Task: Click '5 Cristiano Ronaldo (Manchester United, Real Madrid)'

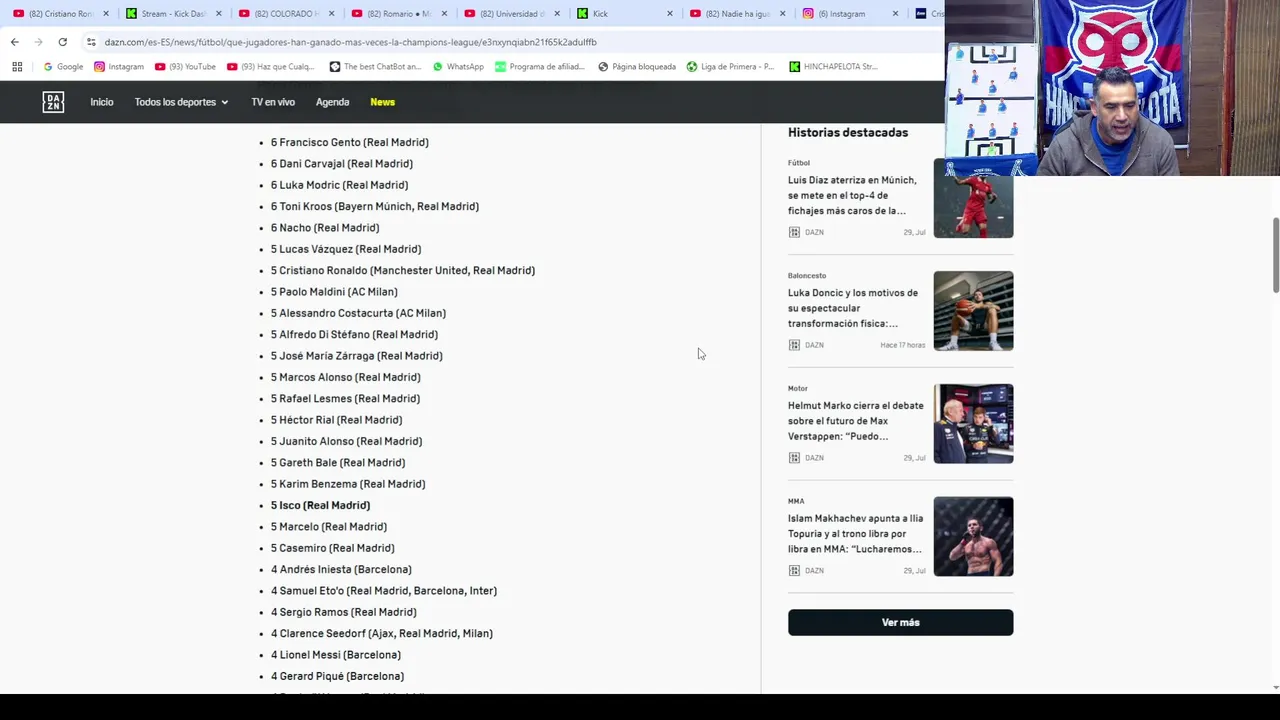Action: [403, 270]
